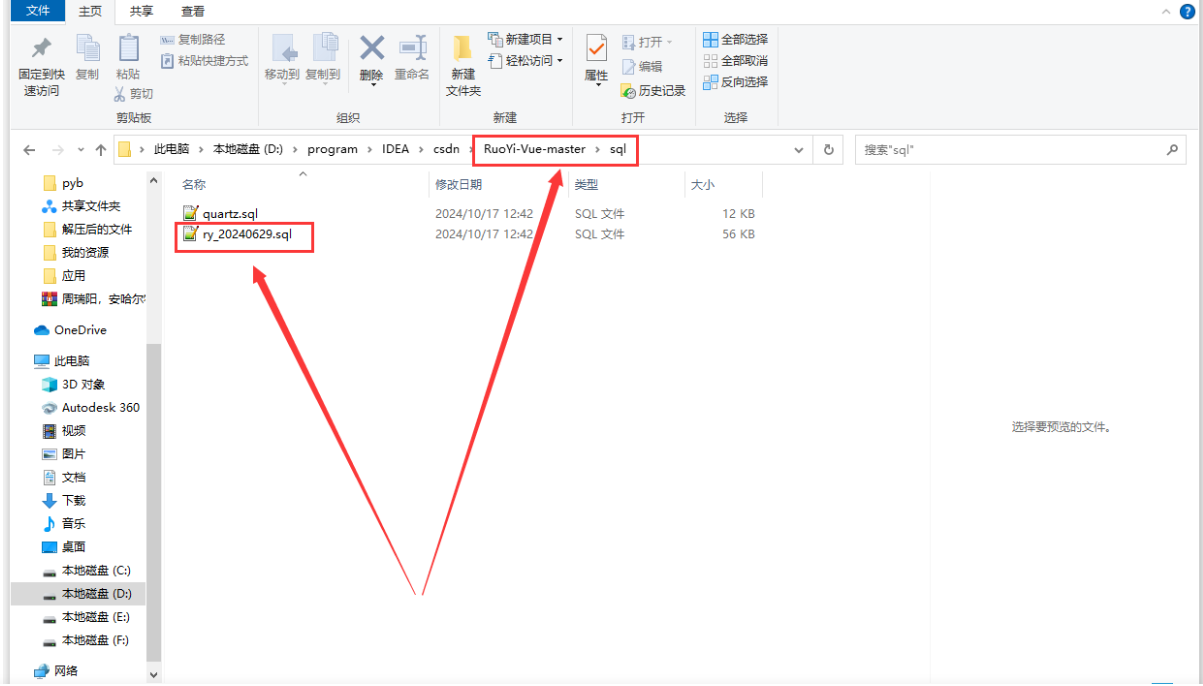Screen dimensions: 1203x686
Task: Click History (历史记录) in the ribbon
Action: point(653,90)
